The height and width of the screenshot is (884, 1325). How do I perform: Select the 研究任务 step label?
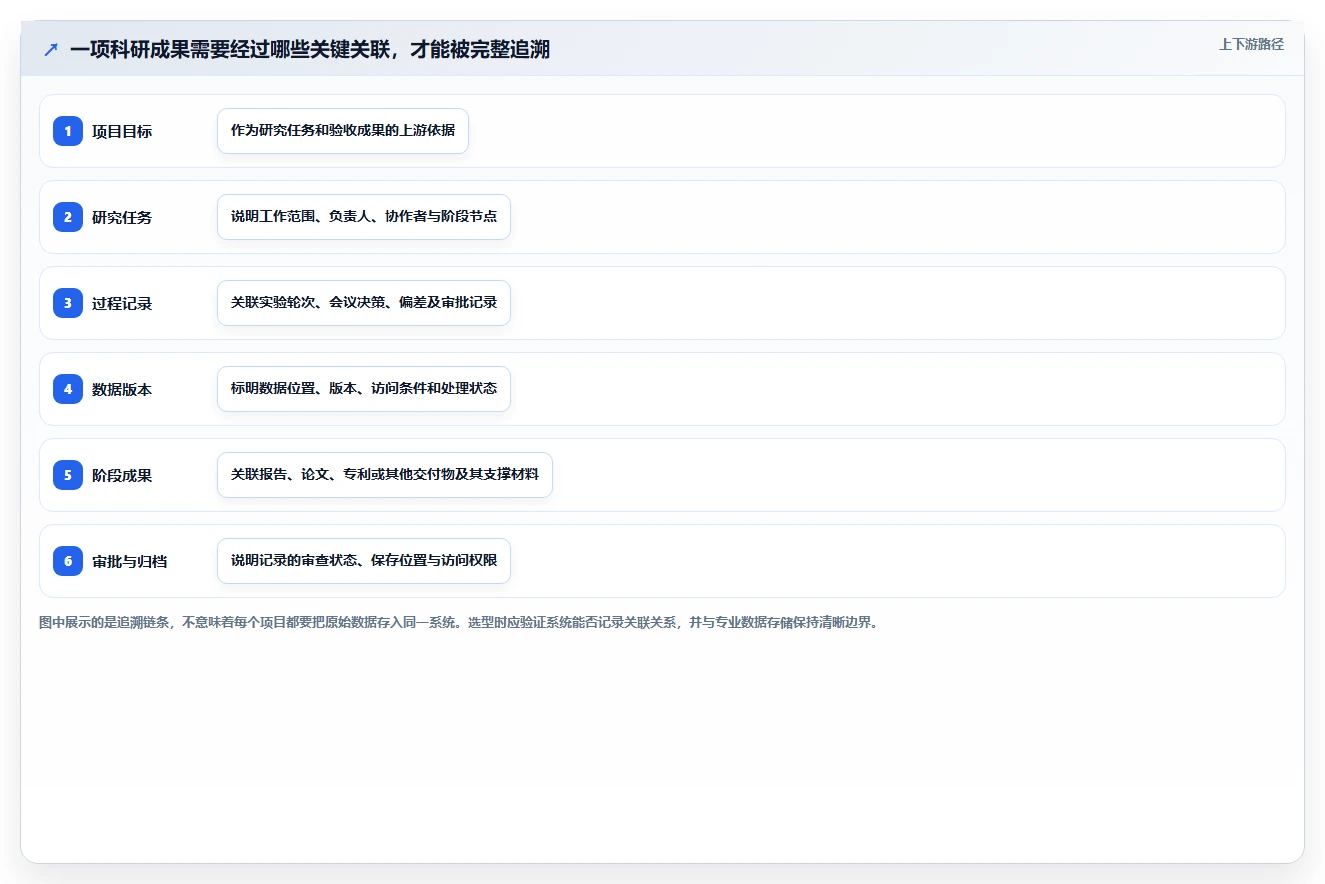(122, 217)
